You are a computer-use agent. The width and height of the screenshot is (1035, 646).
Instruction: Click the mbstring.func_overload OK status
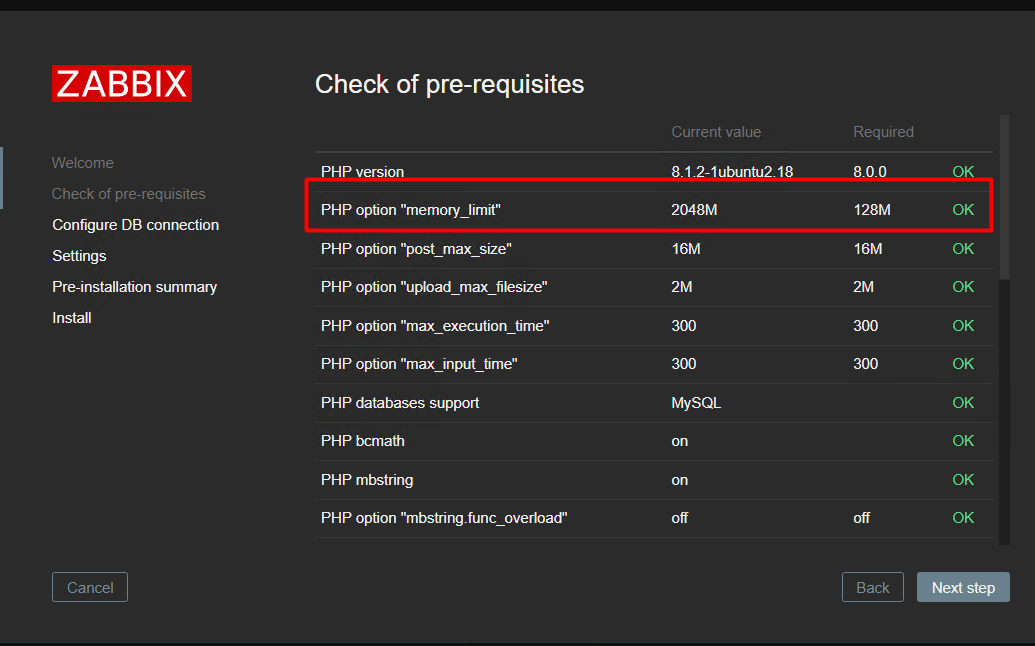[963, 518]
